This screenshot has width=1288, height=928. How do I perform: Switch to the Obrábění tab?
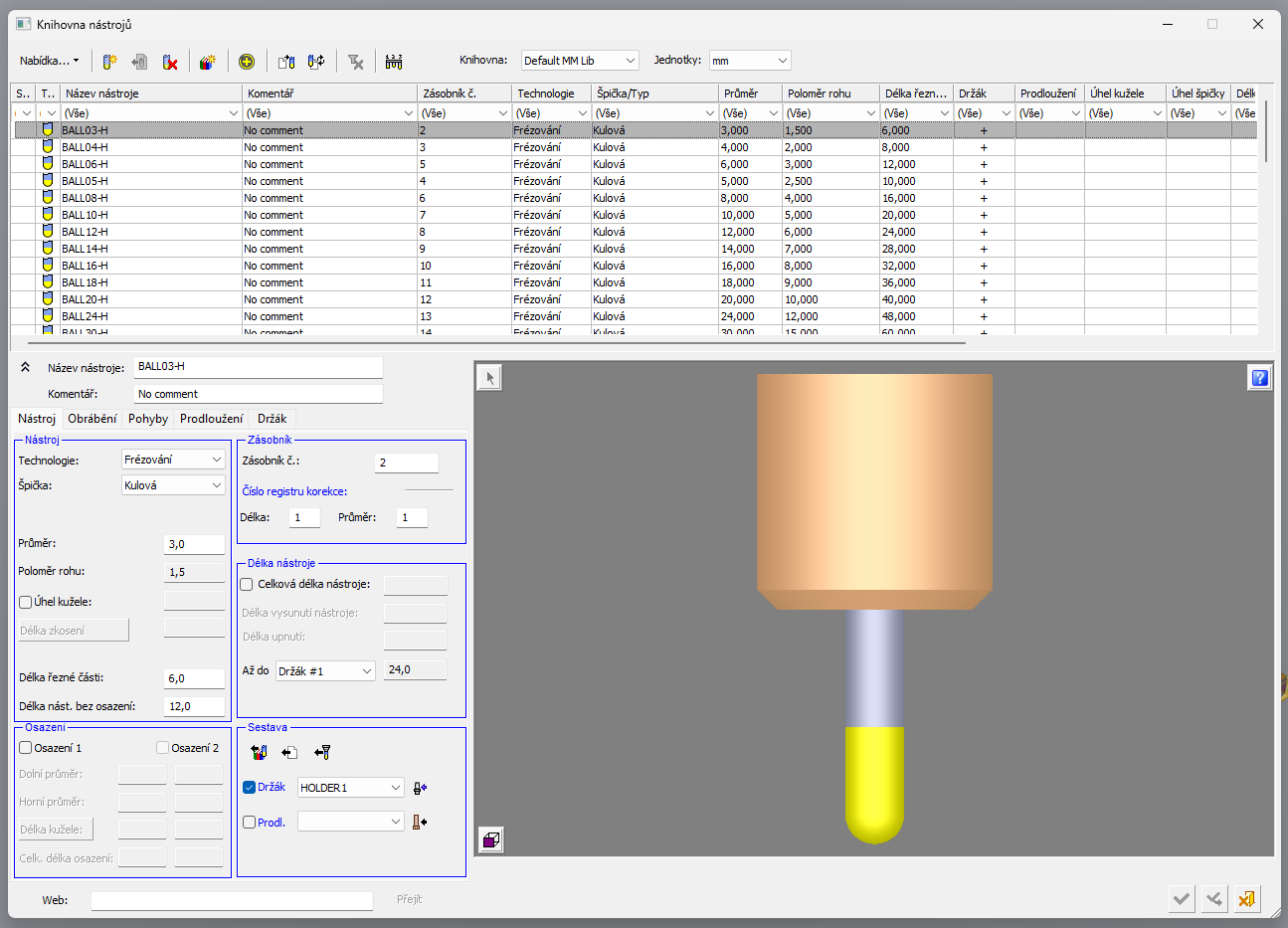[x=92, y=419]
